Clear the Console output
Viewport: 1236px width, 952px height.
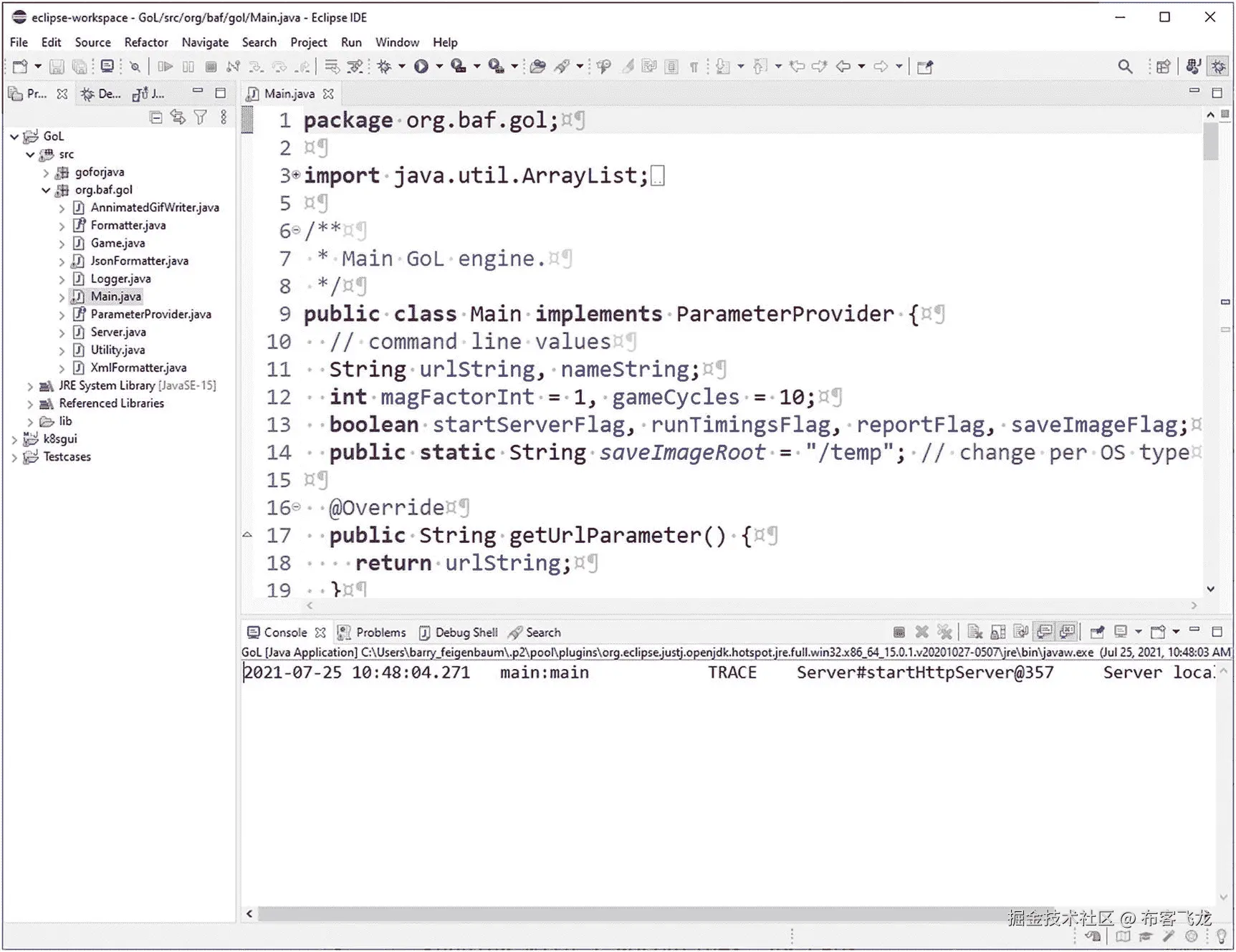(974, 632)
